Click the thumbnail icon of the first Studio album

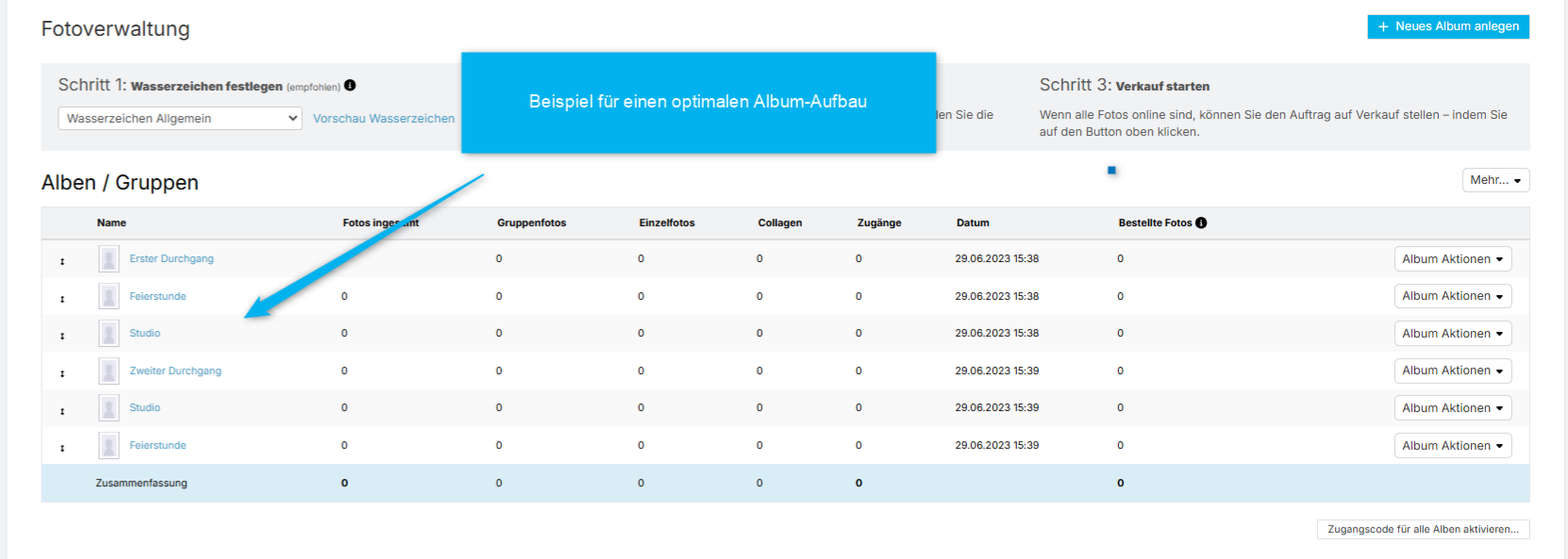point(109,333)
